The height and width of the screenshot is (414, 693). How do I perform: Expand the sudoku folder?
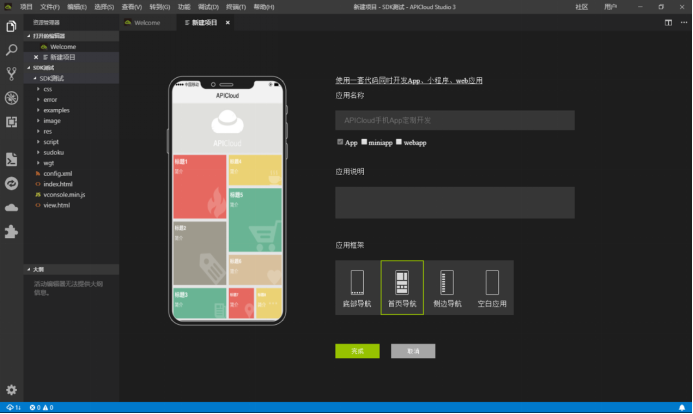pyautogui.click(x=53, y=152)
